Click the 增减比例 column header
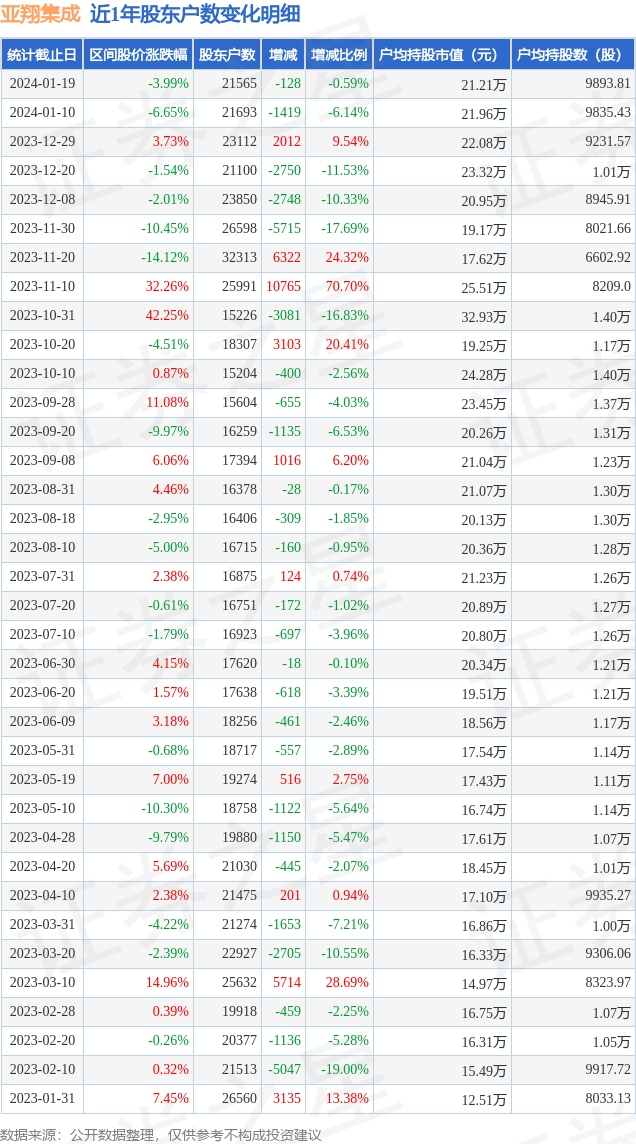 pyautogui.click(x=338, y=55)
